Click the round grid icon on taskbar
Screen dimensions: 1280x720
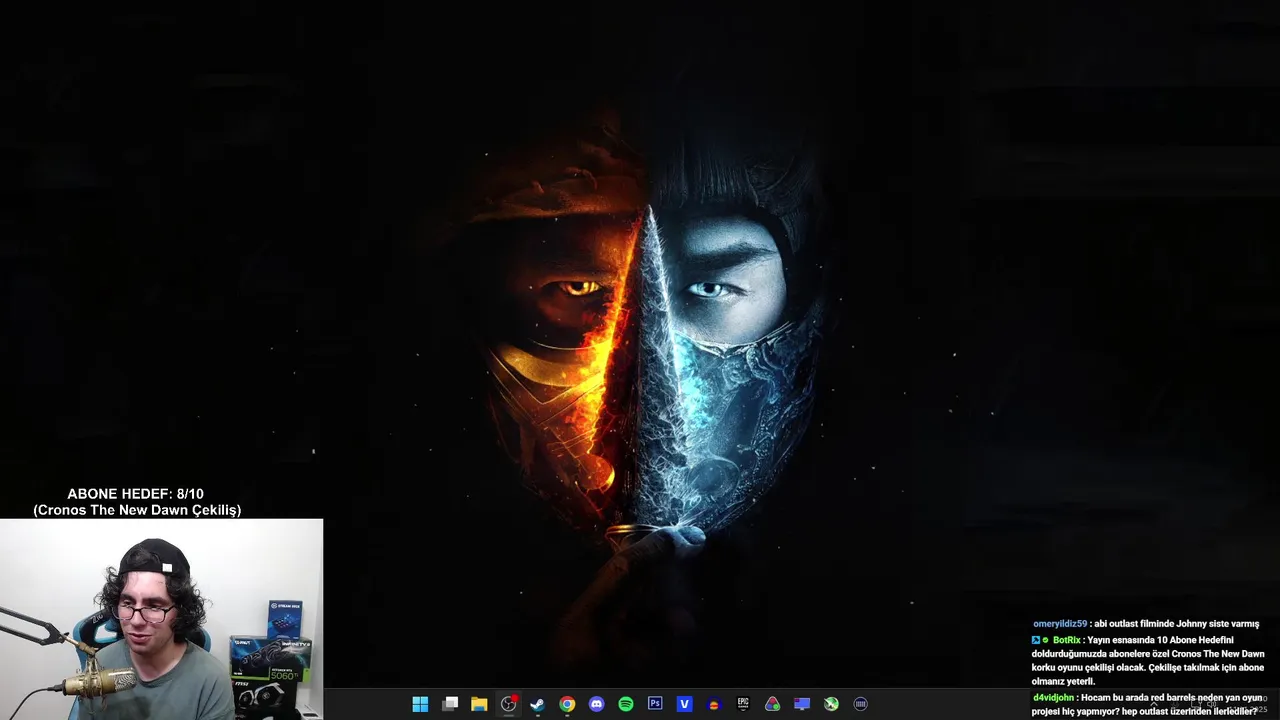pos(860,704)
